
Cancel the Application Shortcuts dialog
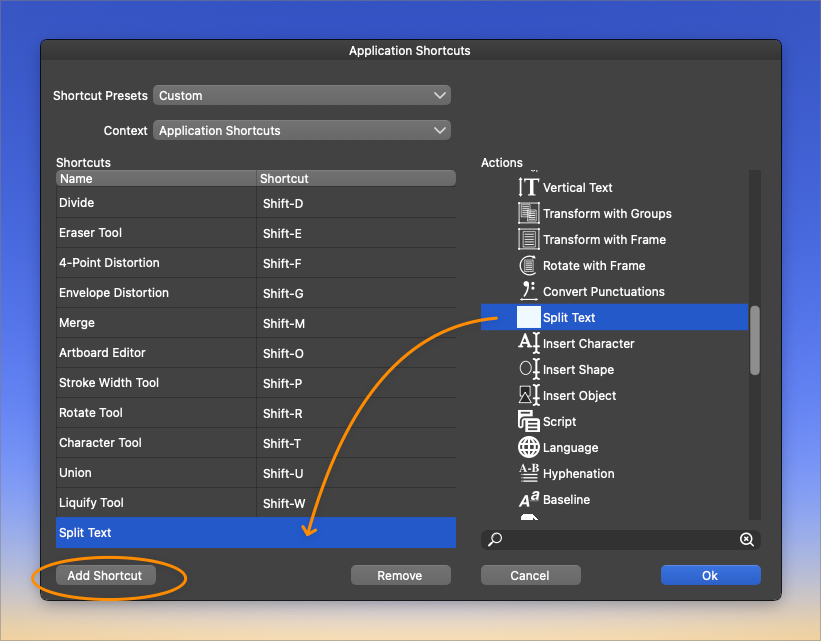point(530,575)
